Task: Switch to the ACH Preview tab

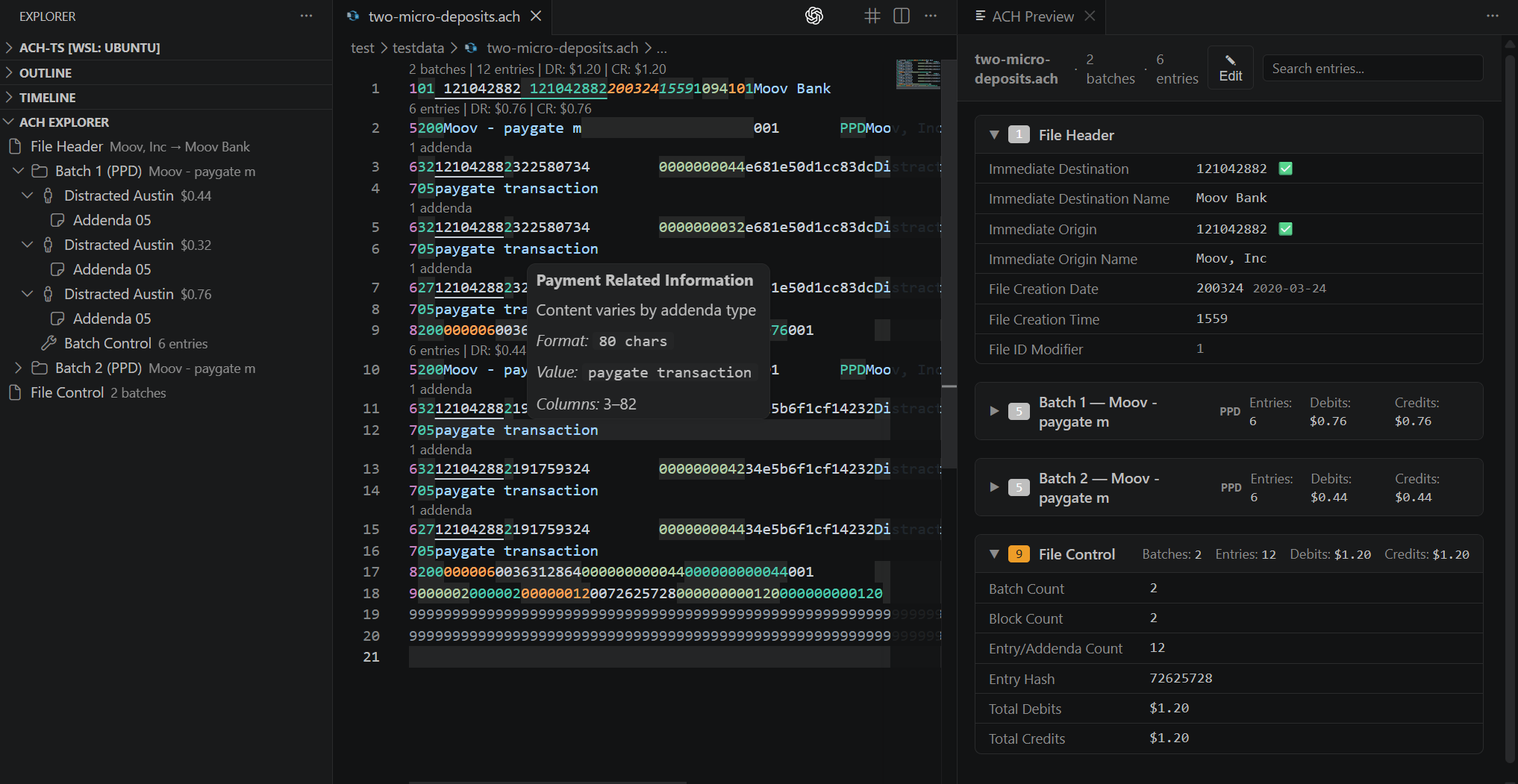Action: [x=1033, y=16]
